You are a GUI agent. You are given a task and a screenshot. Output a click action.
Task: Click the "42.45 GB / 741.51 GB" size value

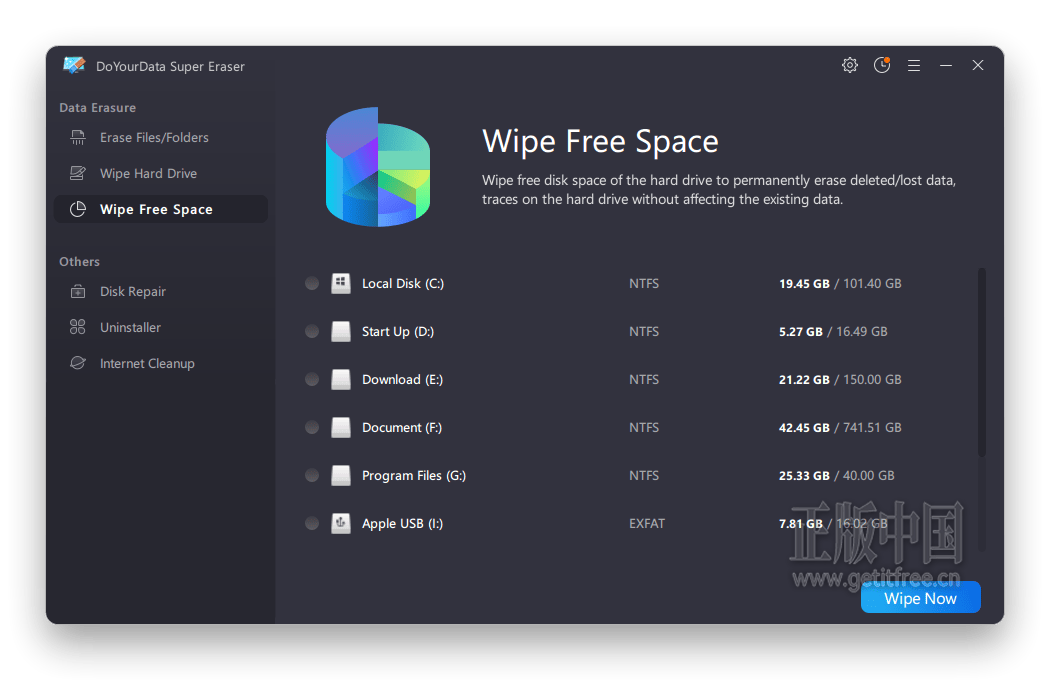point(840,427)
